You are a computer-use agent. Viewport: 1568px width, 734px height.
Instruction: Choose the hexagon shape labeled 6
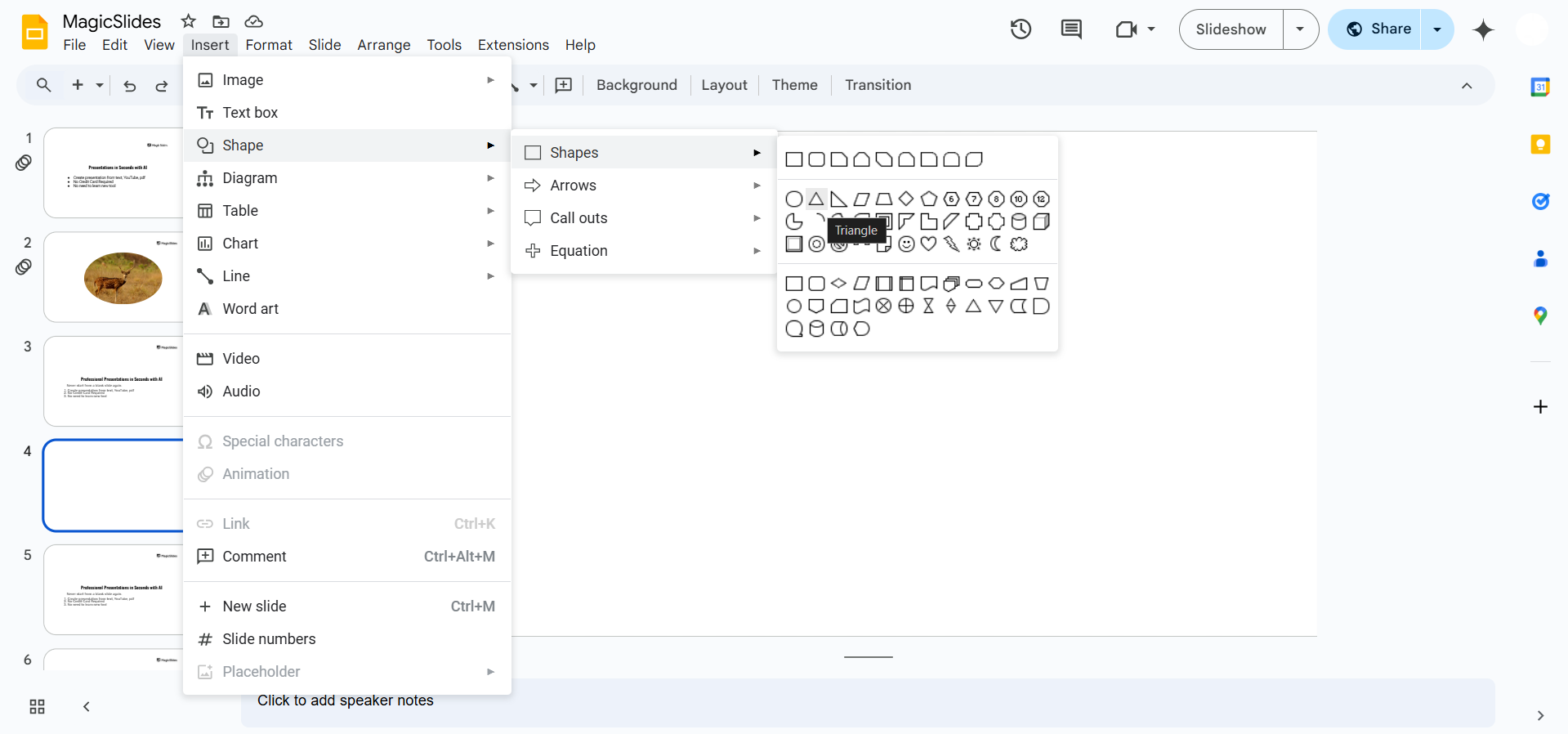(951, 199)
